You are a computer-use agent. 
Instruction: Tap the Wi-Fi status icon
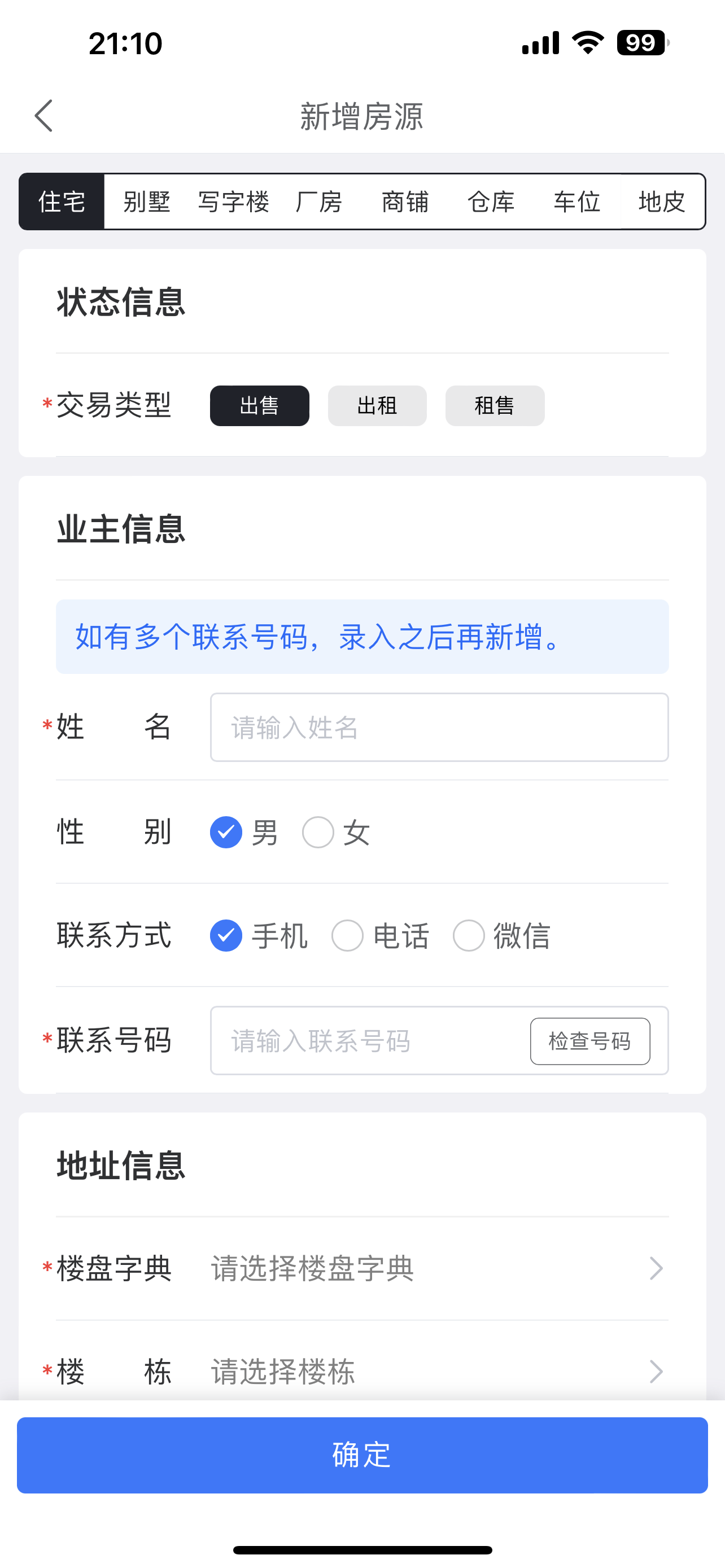[587, 42]
